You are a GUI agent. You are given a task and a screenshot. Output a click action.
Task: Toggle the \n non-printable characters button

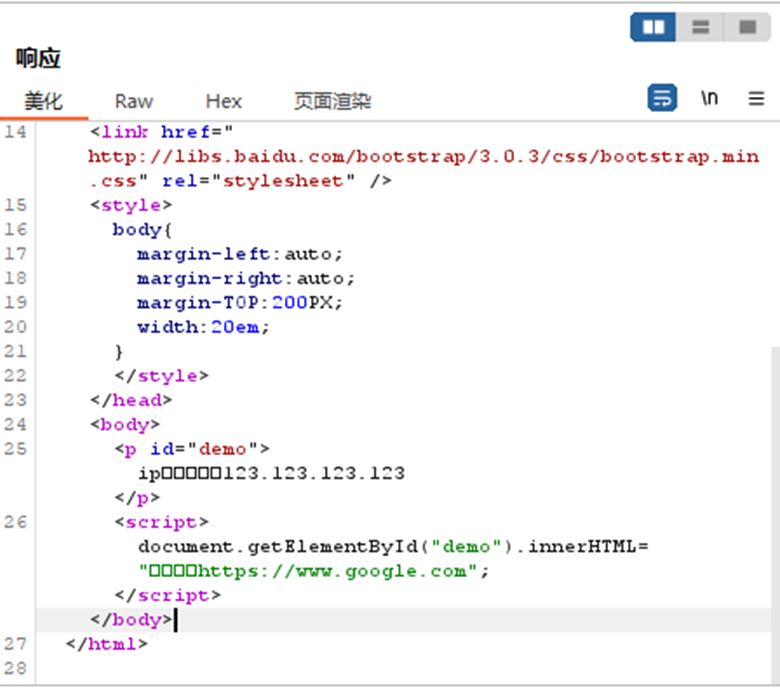coord(709,98)
